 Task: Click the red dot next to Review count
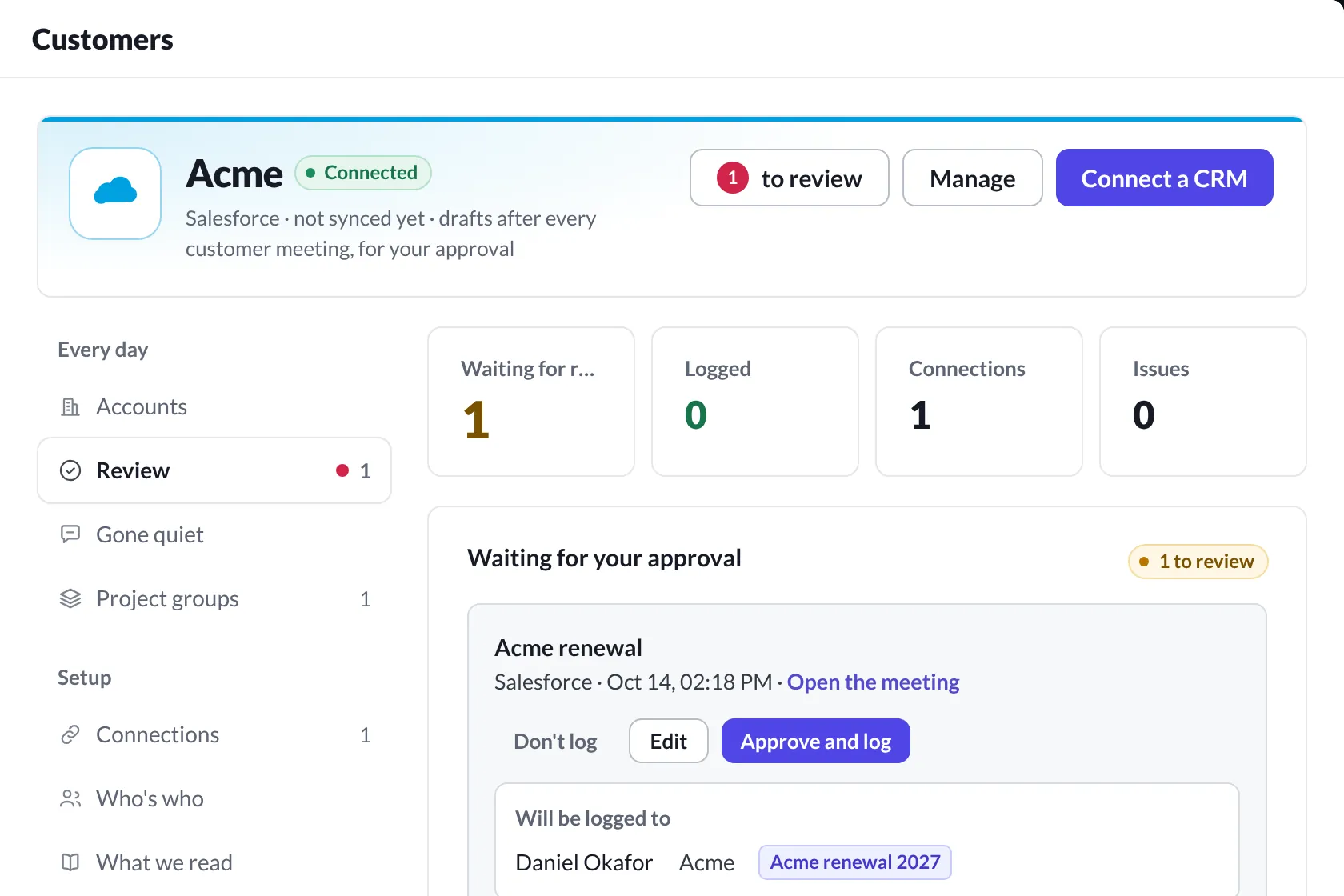pos(342,470)
